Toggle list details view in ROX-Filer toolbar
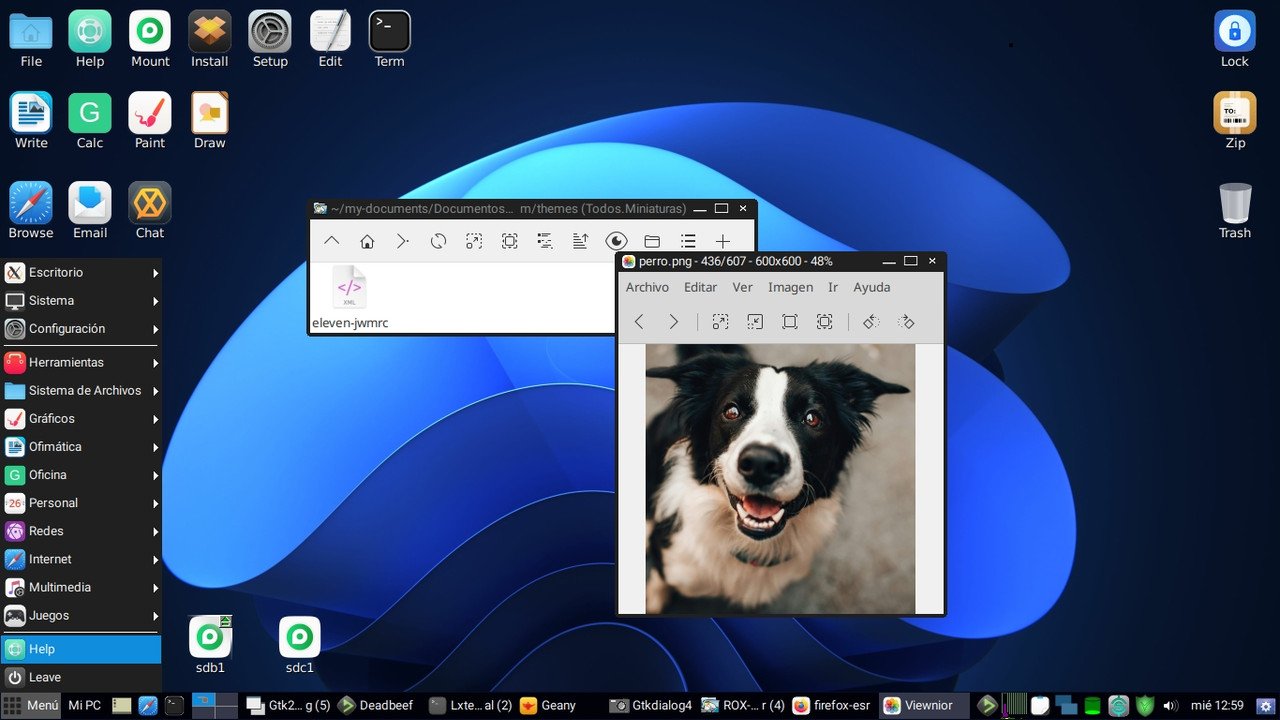The image size is (1280, 720). [x=688, y=241]
